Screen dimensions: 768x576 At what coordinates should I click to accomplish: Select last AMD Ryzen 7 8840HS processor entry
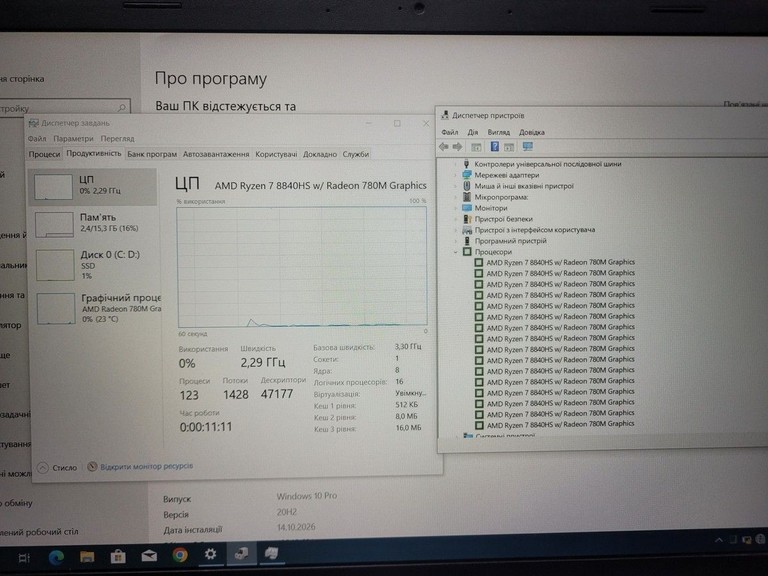[560, 425]
